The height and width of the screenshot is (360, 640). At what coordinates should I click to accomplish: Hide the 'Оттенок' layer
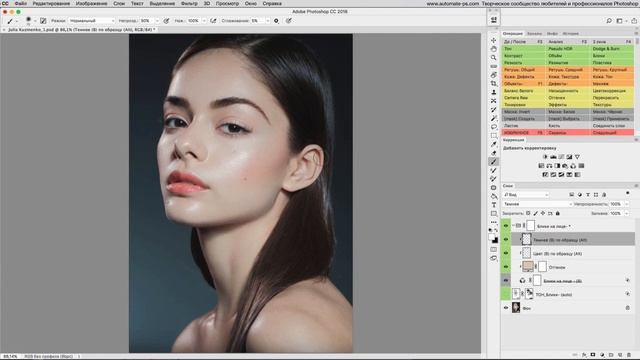pyautogui.click(x=506, y=267)
